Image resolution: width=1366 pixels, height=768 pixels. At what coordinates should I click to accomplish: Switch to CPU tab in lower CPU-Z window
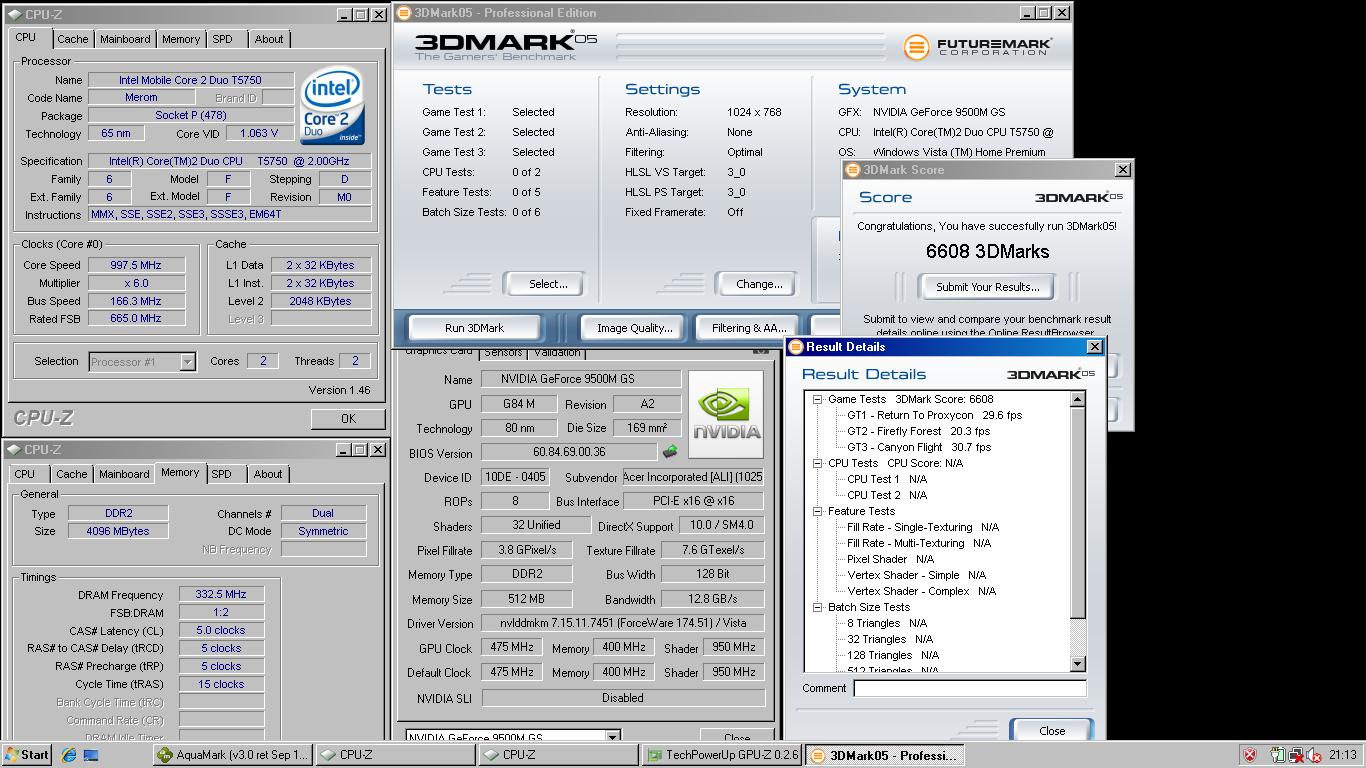tap(25, 474)
